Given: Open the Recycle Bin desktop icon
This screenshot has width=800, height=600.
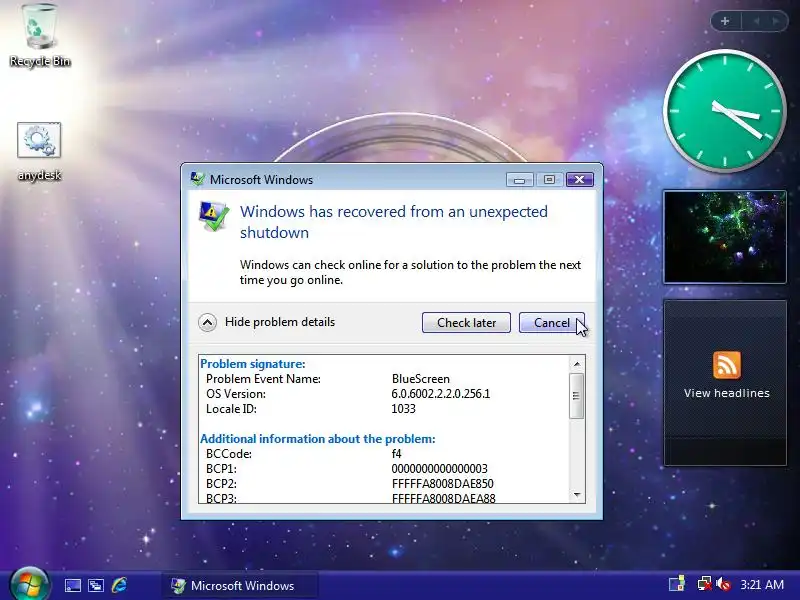Looking at the screenshot, I should tap(39, 36).
